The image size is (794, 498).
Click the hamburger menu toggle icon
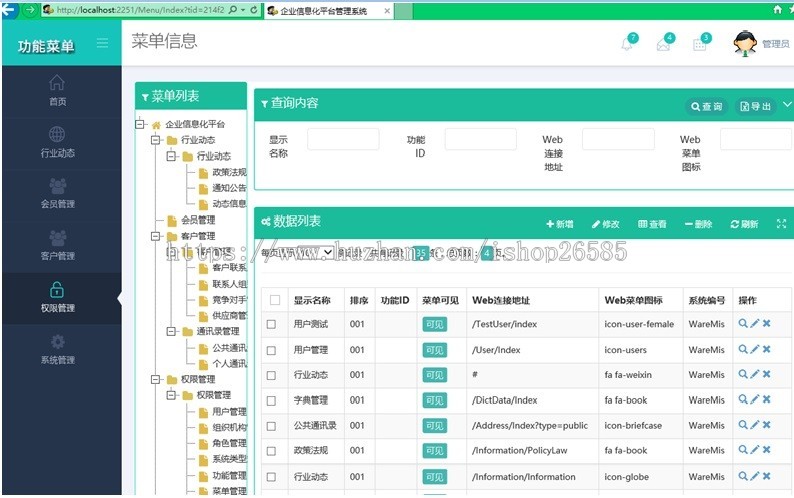coord(102,43)
